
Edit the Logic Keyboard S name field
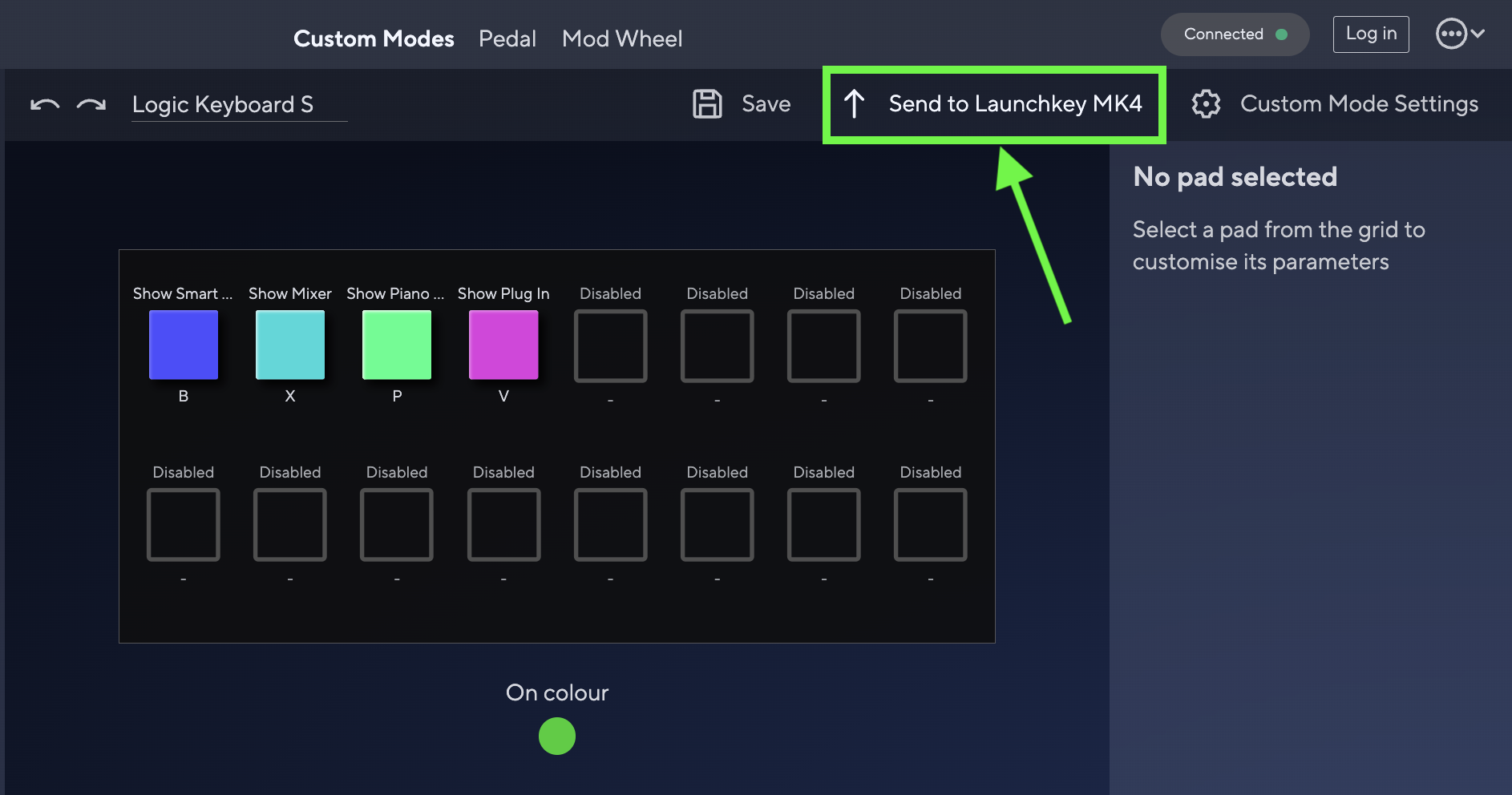tap(240, 105)
